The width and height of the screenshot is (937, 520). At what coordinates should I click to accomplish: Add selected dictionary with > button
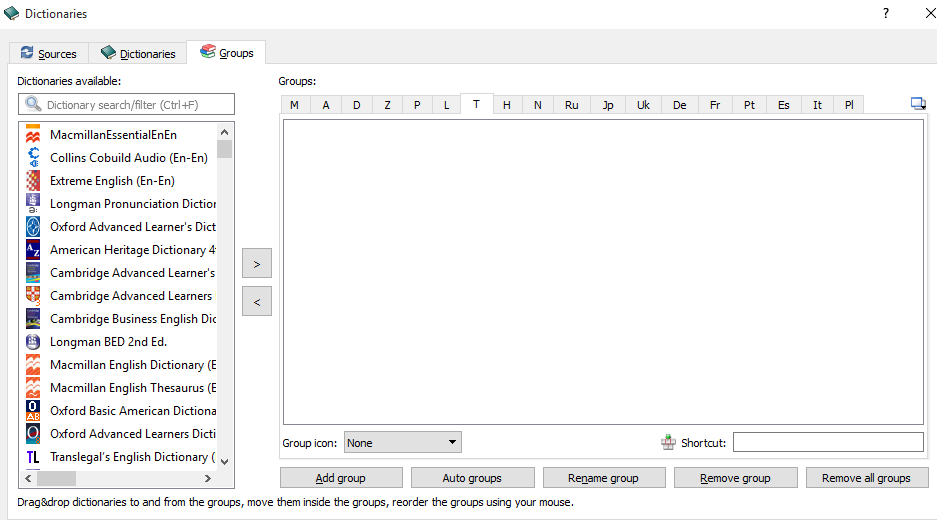257,263
